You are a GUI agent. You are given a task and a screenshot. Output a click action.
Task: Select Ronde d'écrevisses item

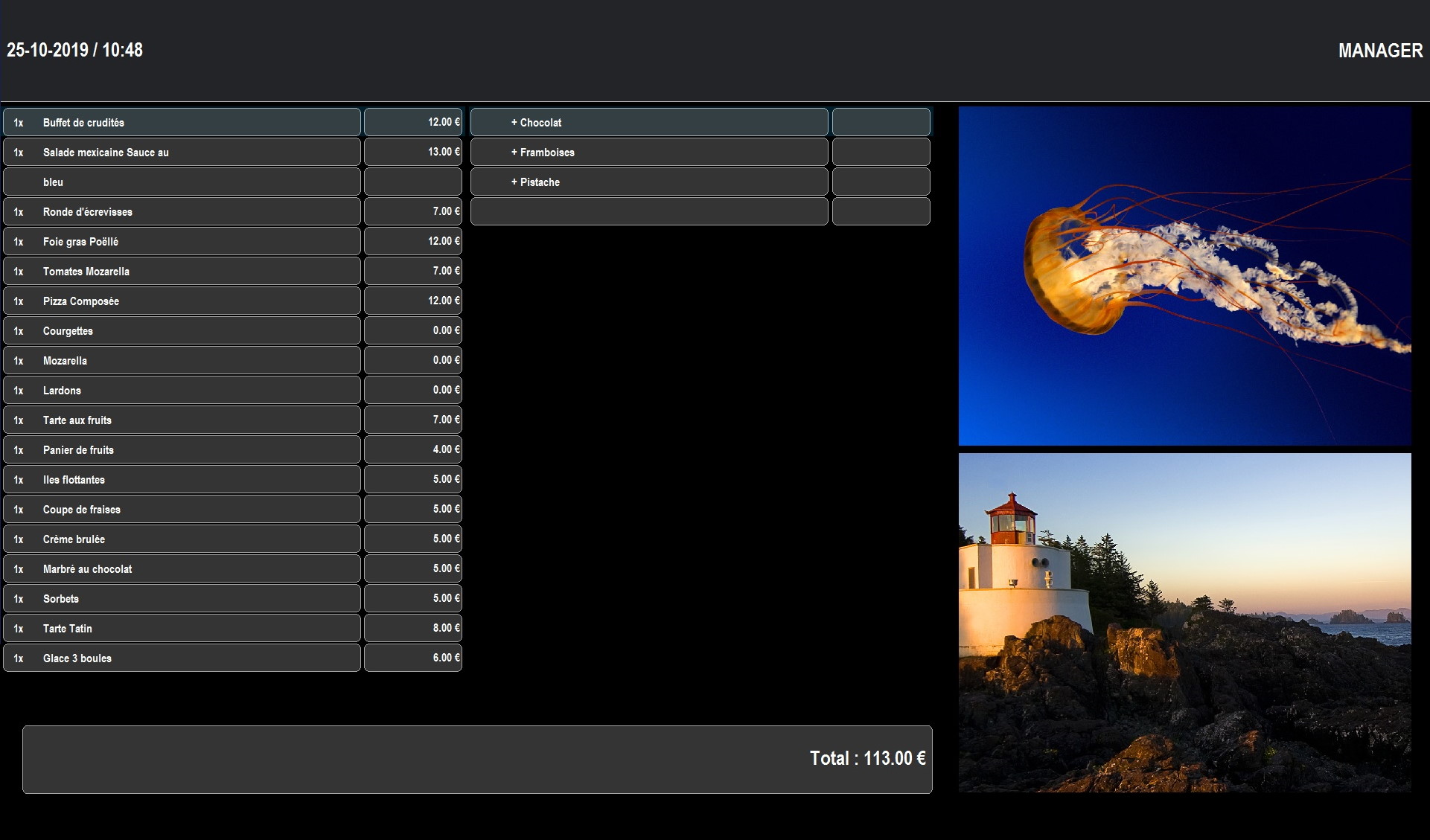click(x=182, y=211)
